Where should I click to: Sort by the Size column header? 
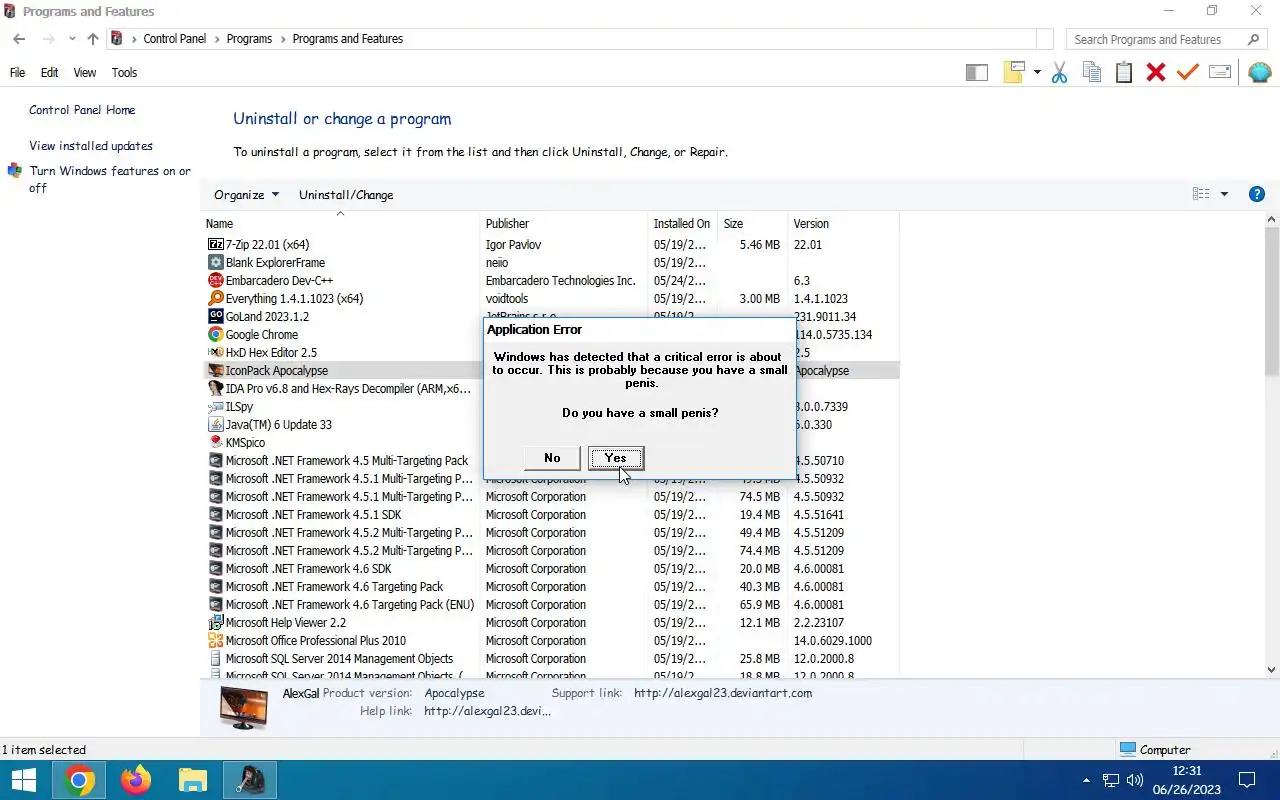pyautogui.click(x=753, y=223)
